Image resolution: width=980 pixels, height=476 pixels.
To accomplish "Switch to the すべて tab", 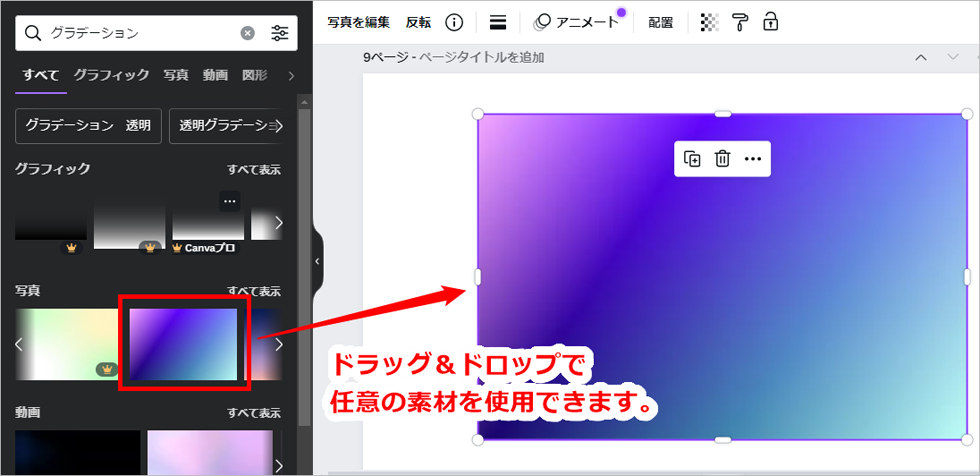I will 41,76.
